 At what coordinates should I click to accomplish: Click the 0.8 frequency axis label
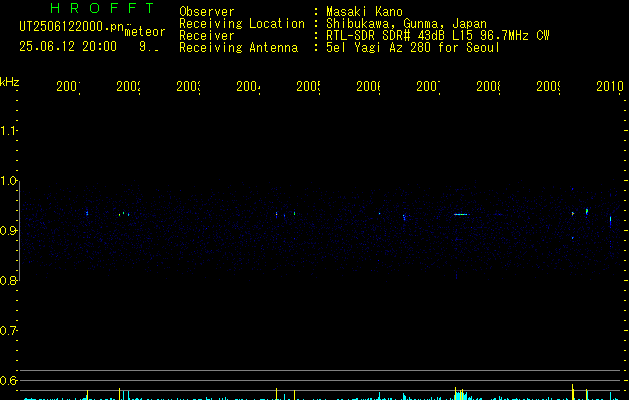coord(8,281)
